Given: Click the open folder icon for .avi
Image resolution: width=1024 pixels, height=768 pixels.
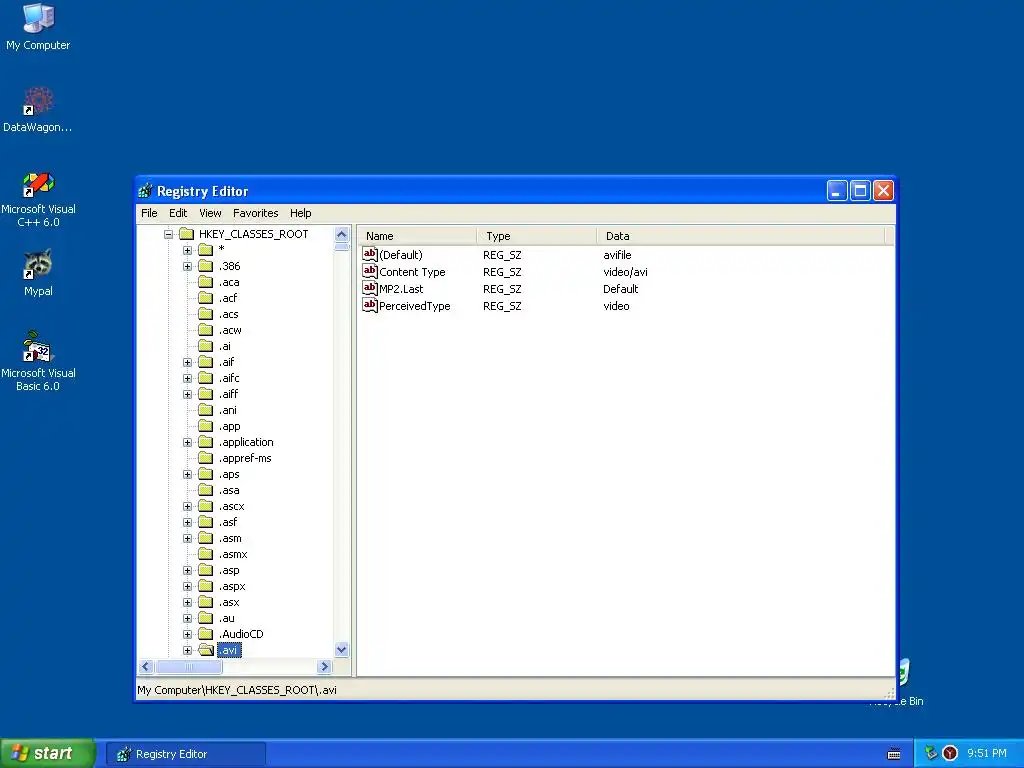Looking at the screenshot, I should pyautogui.click(x=206, y=650).
